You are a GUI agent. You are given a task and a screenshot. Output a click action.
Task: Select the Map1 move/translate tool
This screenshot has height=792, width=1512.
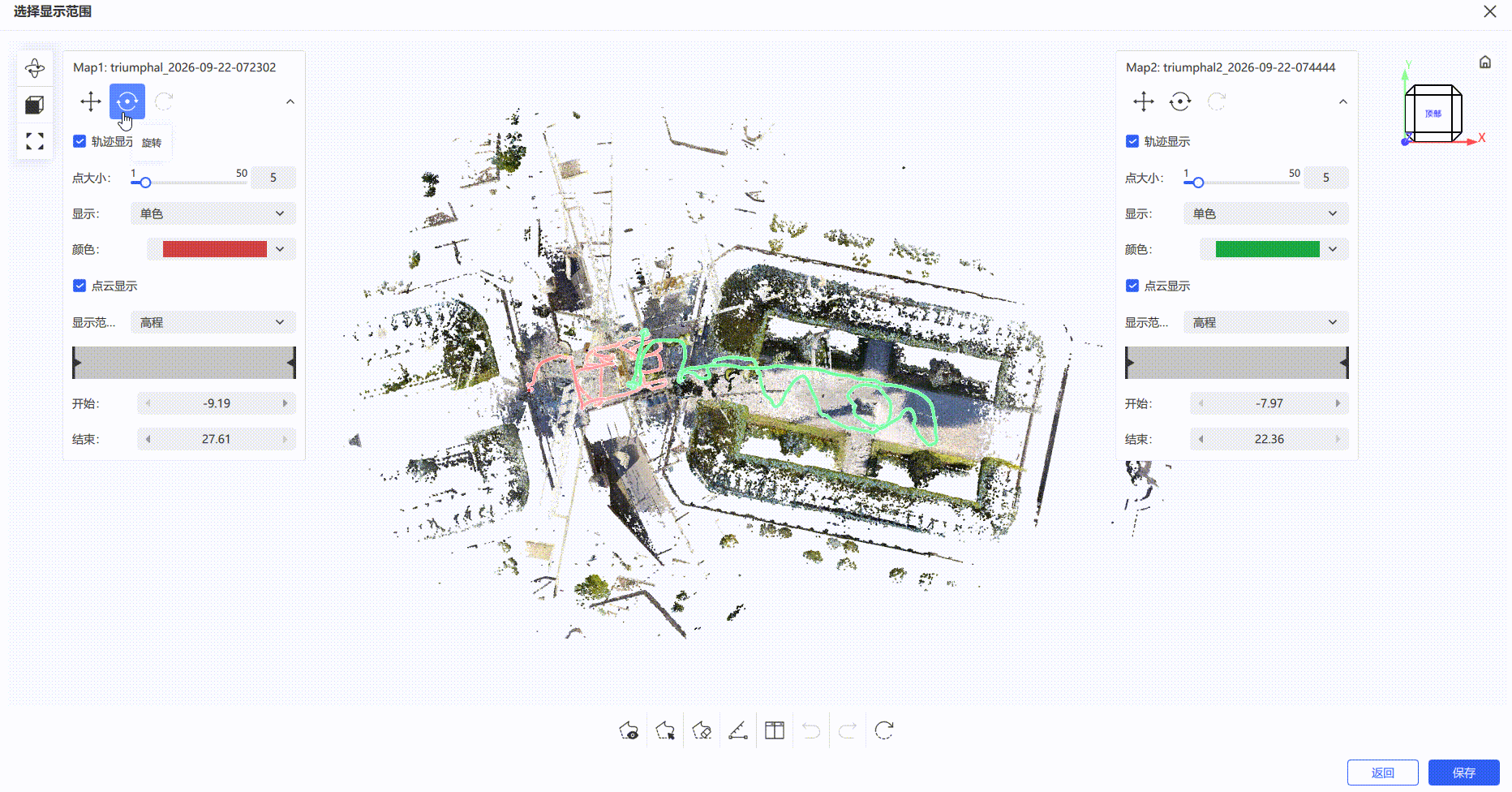pyautogui.click(x=91, y=101)
